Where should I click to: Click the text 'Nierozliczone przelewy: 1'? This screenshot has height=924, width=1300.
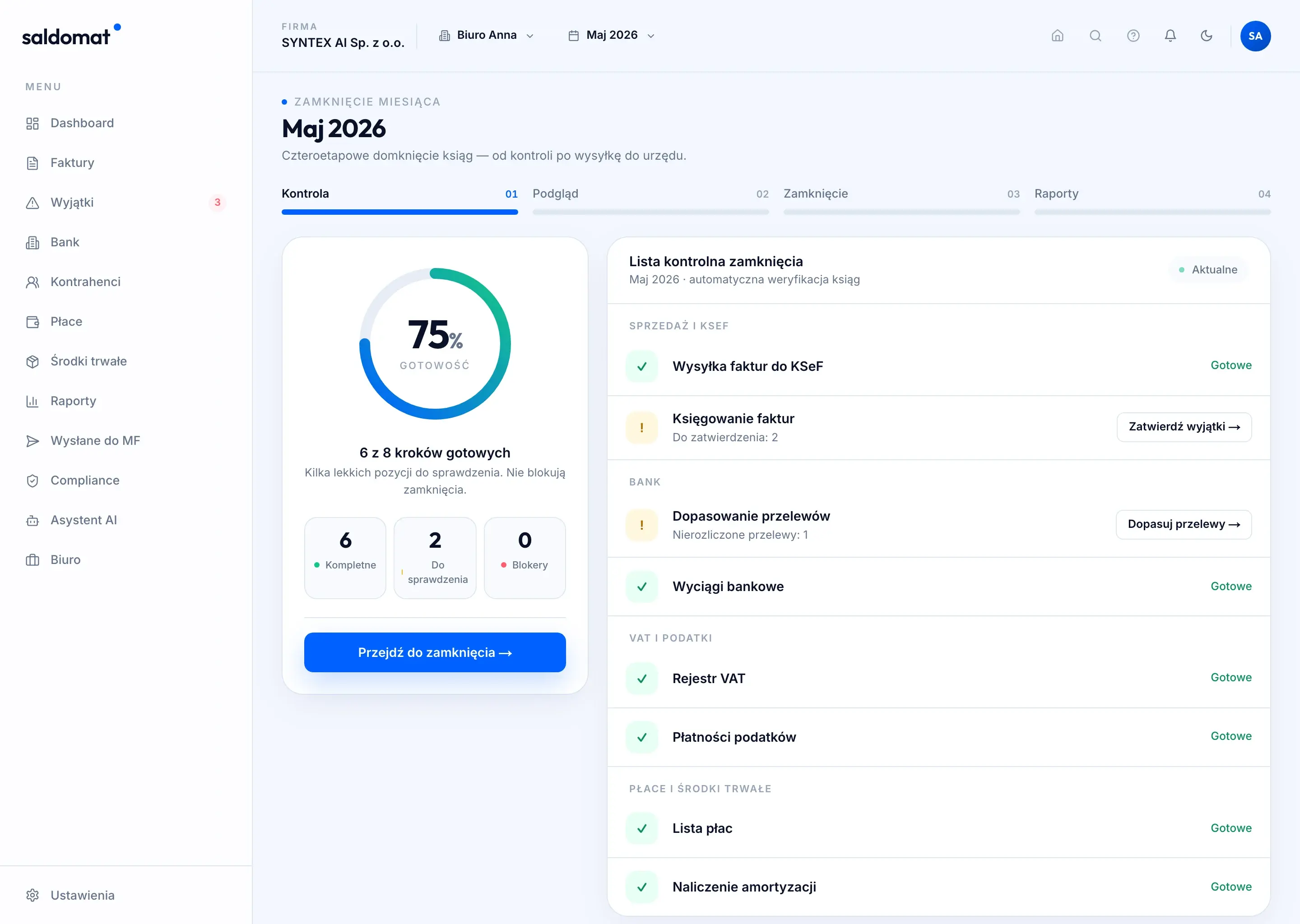coord(740,535)
